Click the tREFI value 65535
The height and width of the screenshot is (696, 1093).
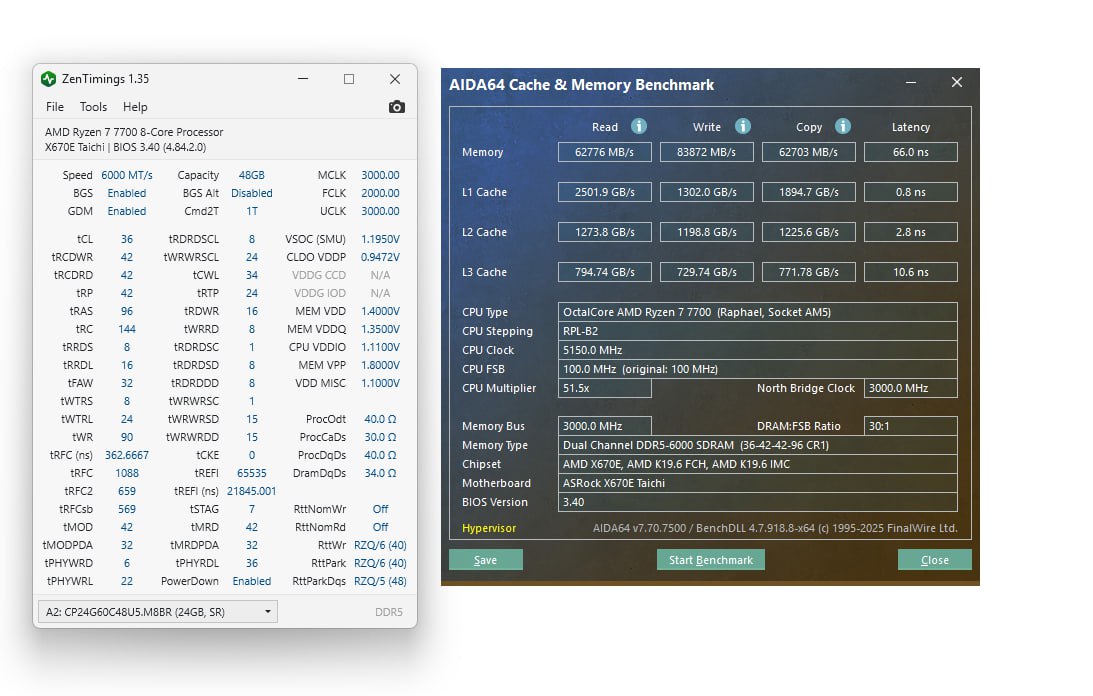click(x=252, y=473)
